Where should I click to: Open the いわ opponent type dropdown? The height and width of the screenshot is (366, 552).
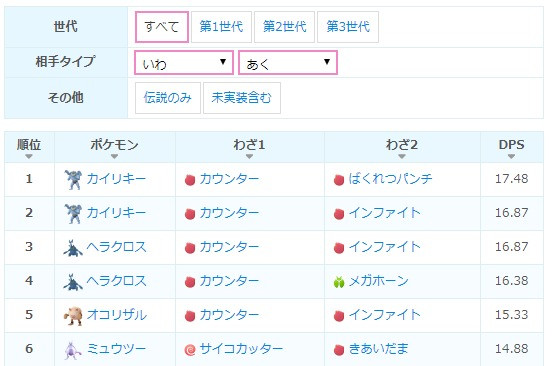184,63
